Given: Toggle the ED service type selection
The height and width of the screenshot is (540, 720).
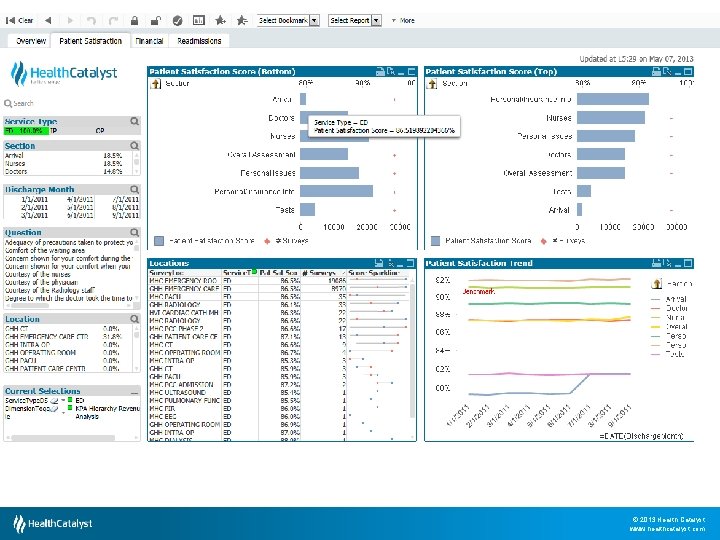Looking at the screenshot, I should pyautogui.click(x=26, y=131).
